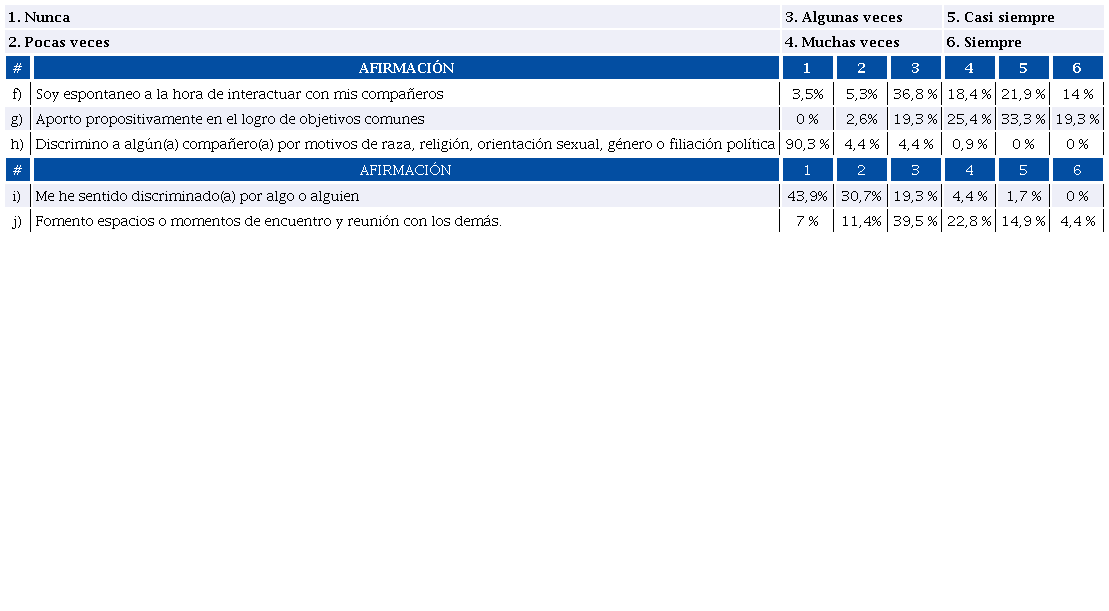Click the statement "Soy espontaneo a la hora de interactuar"
Viewport: 1109px width, 611px height.
tap(239, 94)
